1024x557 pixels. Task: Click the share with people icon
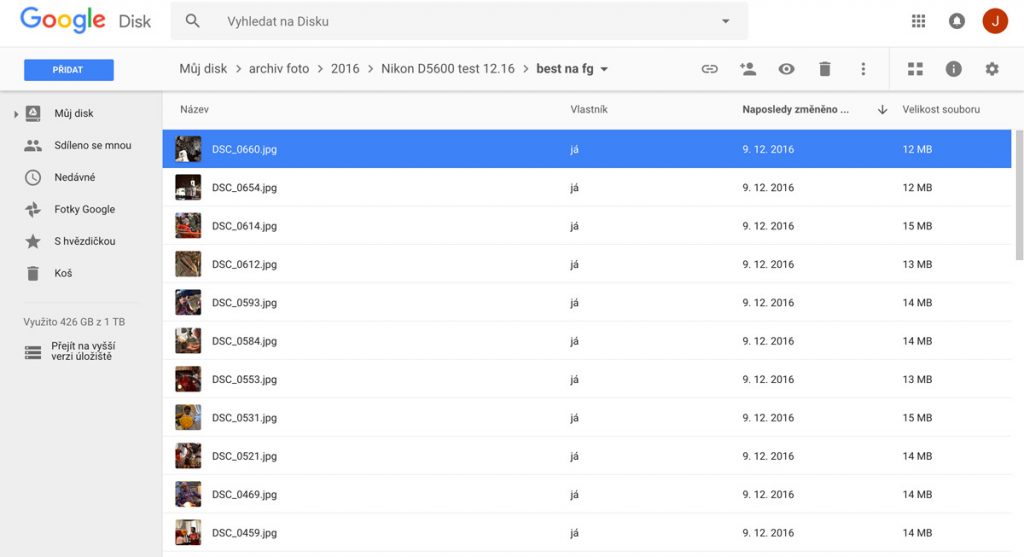[747, 69]
